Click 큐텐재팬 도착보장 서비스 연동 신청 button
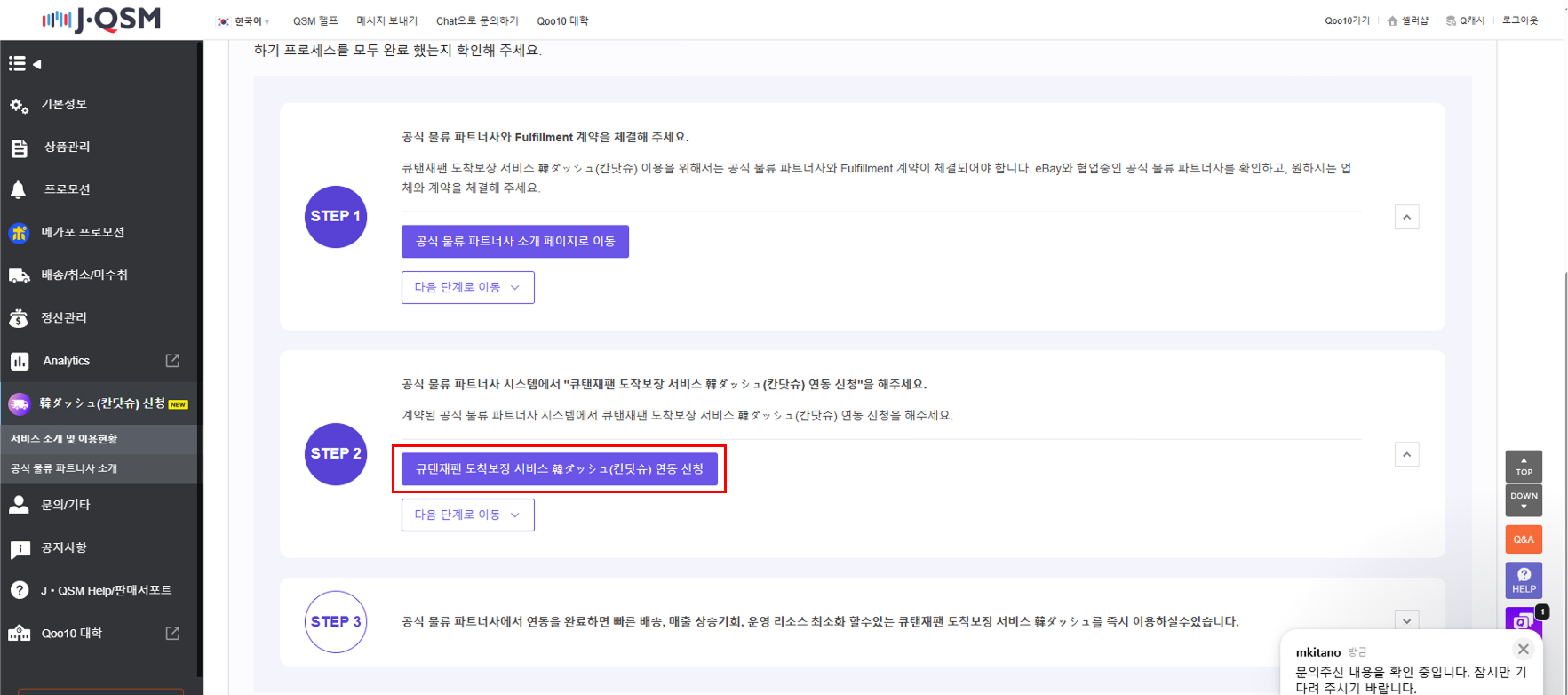The height and width of the screenshot is (695, 1568). (x=560, y=469)
